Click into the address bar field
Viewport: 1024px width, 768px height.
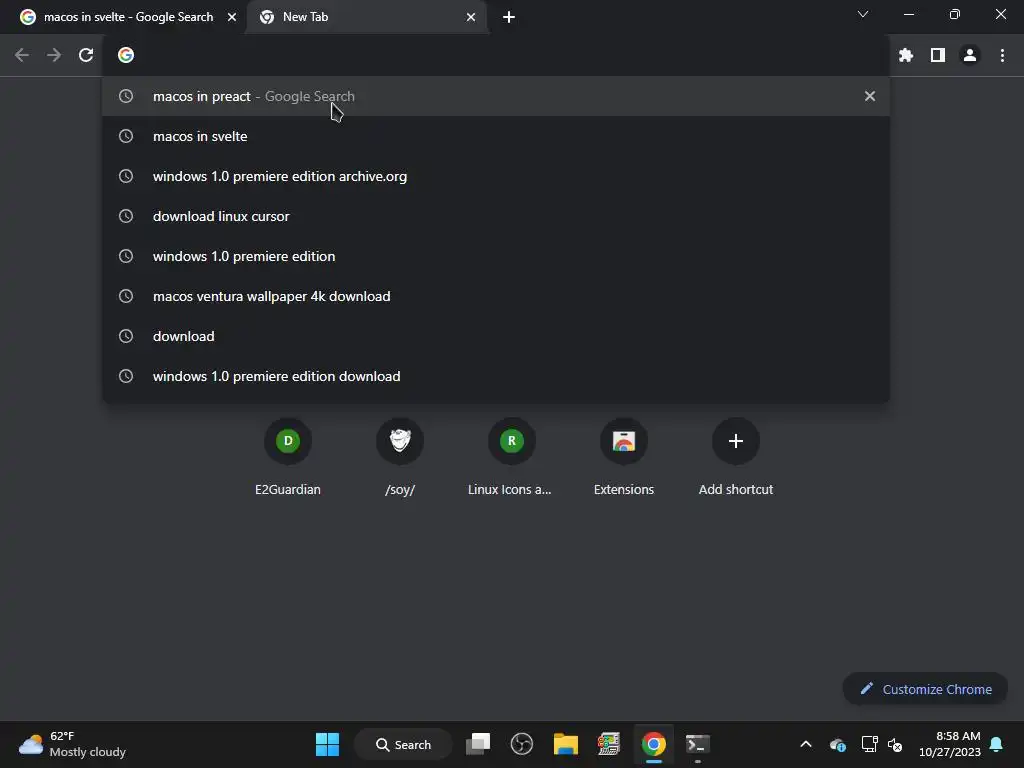point(496,56)
